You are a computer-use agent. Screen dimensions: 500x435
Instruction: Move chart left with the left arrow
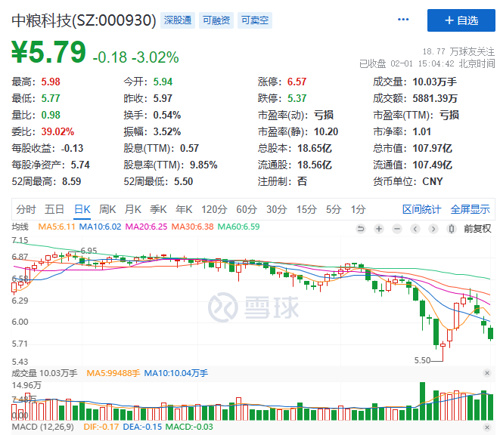(415, 229)
